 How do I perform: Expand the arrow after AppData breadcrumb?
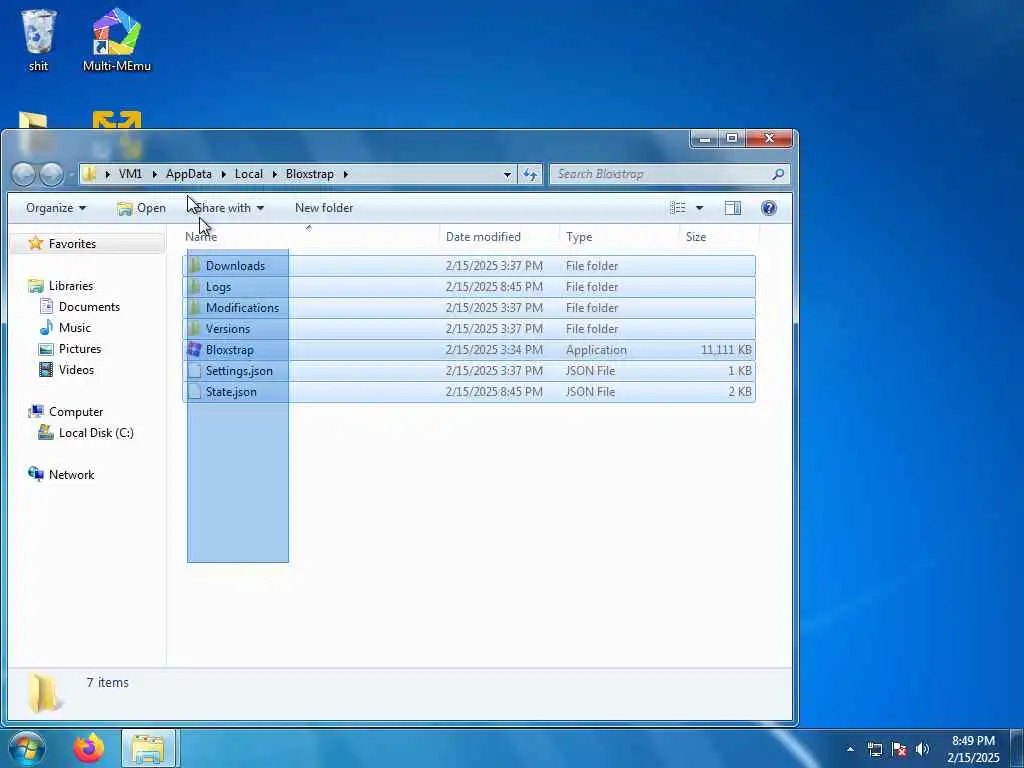tap(223, 174)
